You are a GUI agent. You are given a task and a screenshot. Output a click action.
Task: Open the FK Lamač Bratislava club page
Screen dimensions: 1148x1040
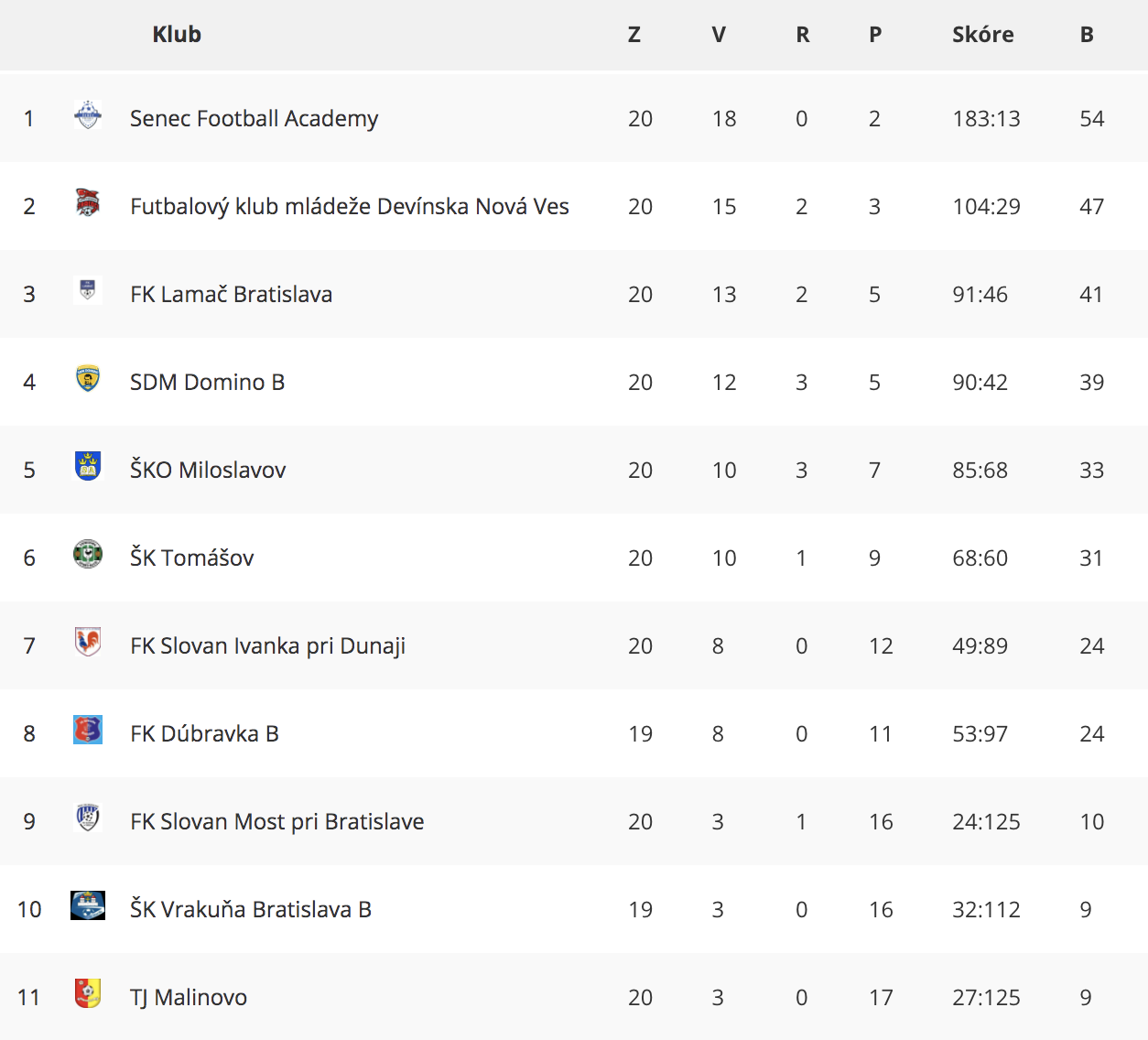pyautogui.click(x=231, y=295)
